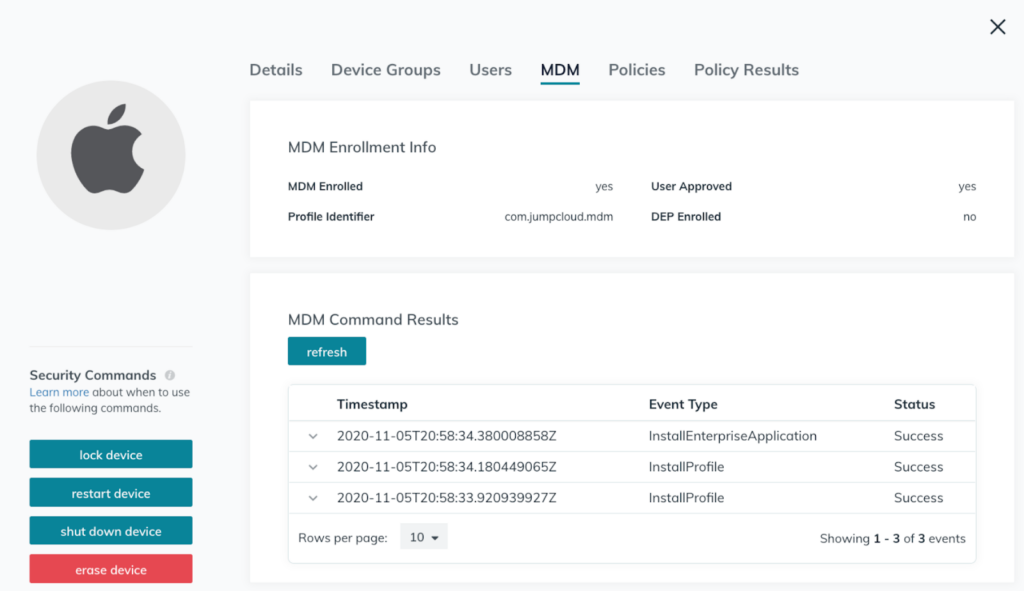The height and width of the screenshot is (591, 1024).
Task: Switch to the Policies tab
Action: point(636,70)
